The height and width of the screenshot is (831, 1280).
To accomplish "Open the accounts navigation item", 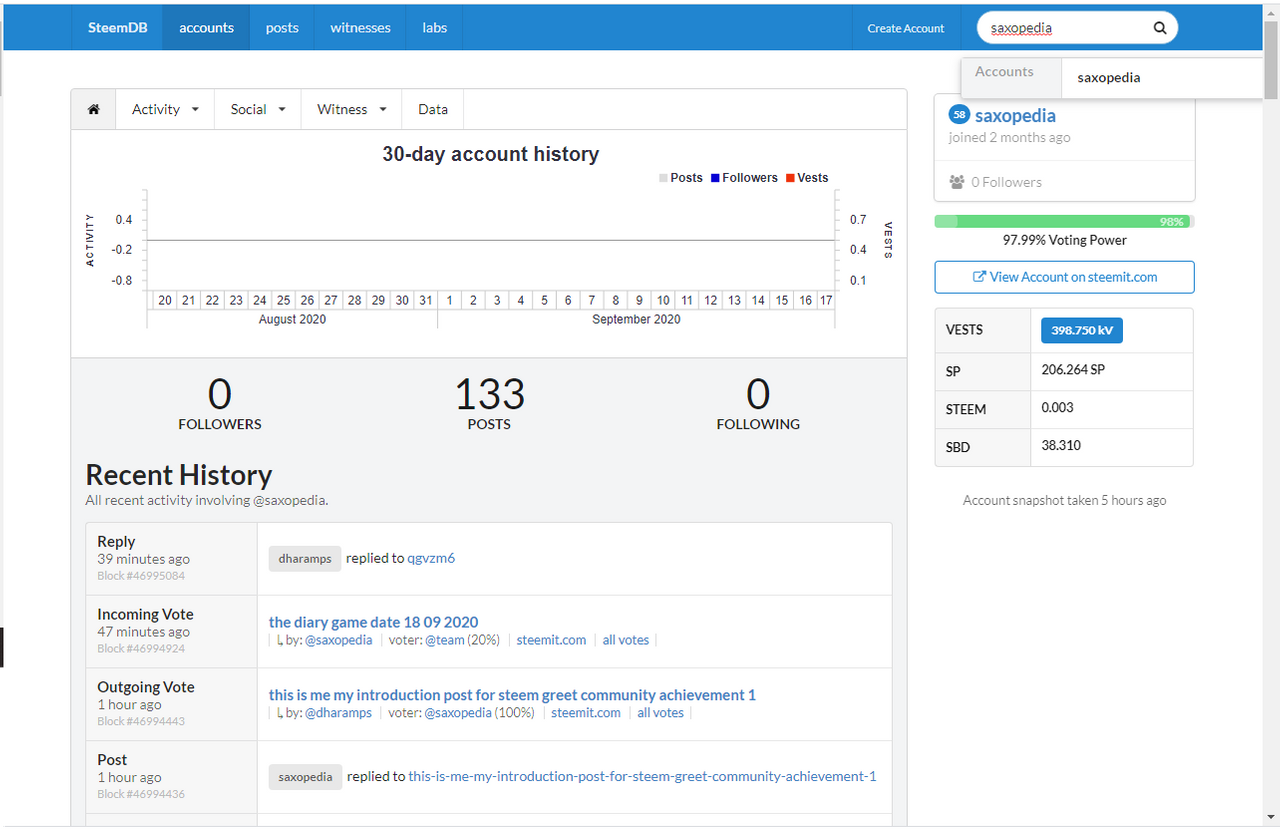I will 207,28.
